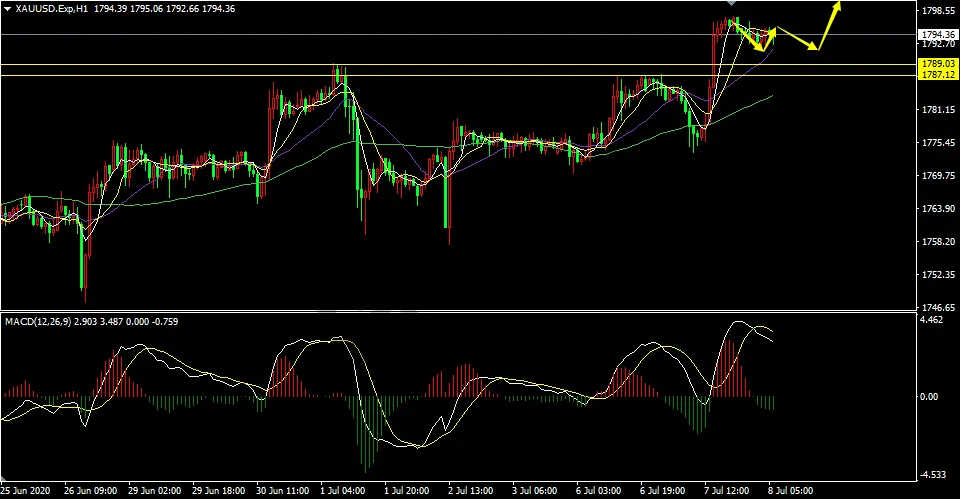960x499 pixels.
Task: Click the 1781.15 price scale value
Action: [938, 110]
